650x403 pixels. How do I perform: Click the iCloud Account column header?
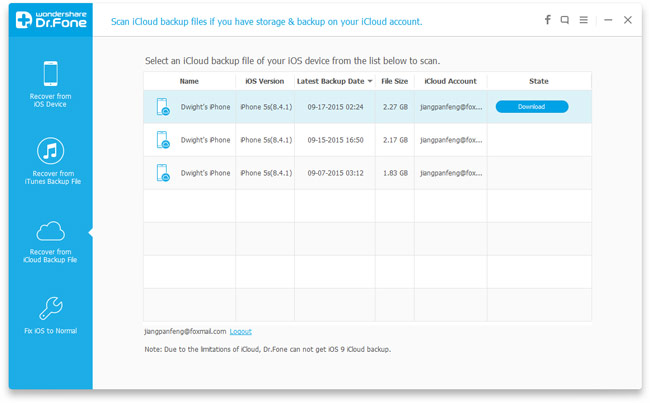451,81
